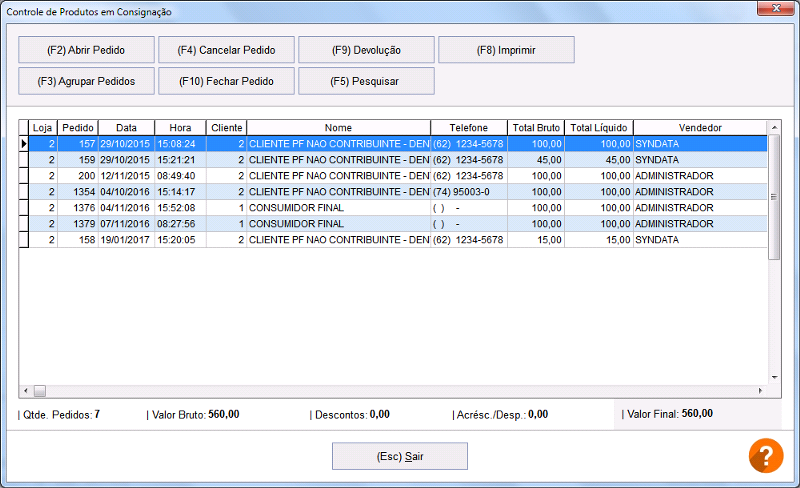
Task: Select order number 157 cell
Action: (x=78, y=144)
